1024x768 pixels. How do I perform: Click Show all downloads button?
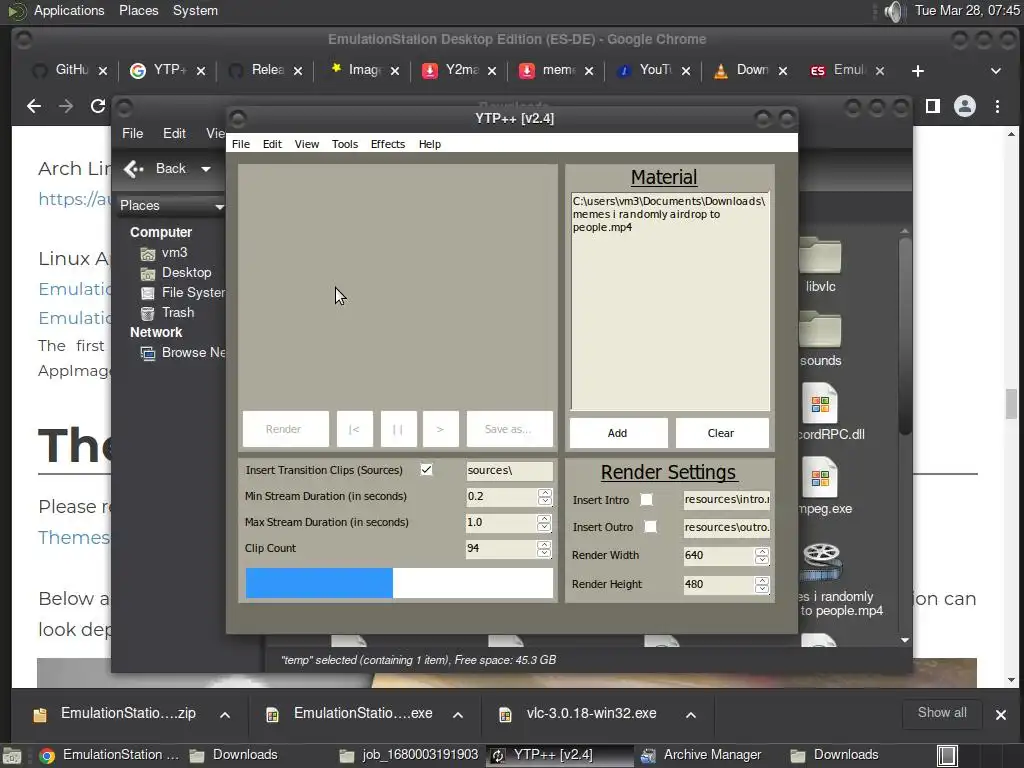[x=942, y=713]
